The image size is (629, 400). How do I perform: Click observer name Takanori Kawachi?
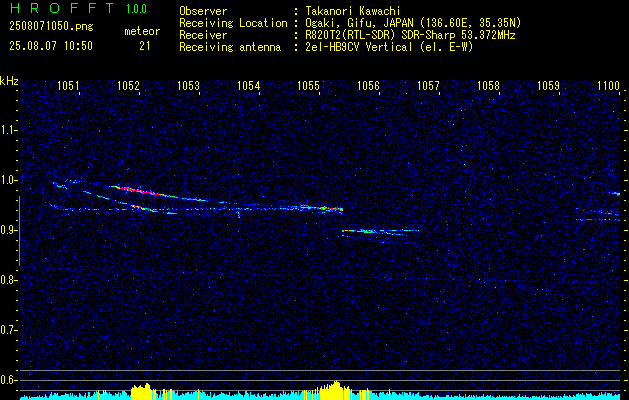click(x=353, y=11)
